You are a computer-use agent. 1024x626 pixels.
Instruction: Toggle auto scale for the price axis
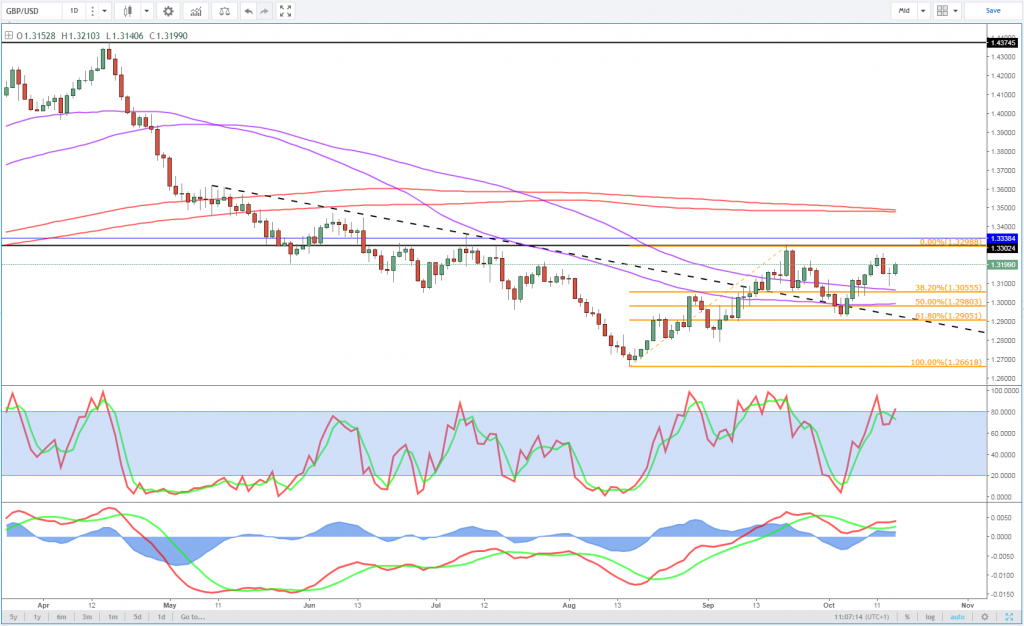pyautogui.click(x=957, y=617)
